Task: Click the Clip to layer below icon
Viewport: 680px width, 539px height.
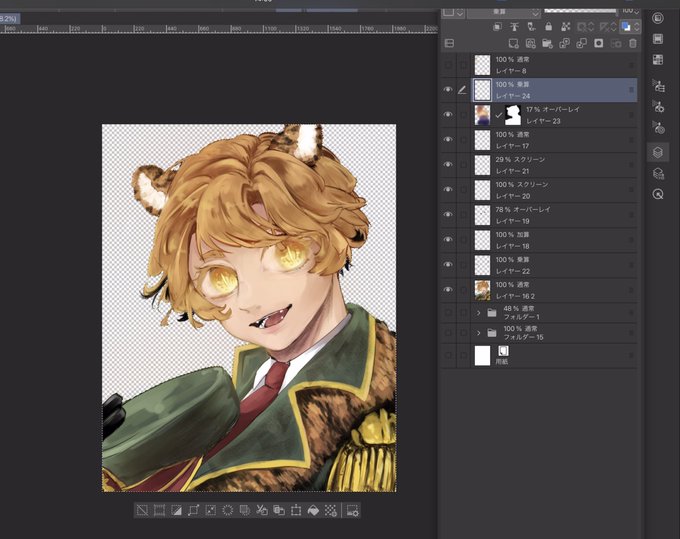Action: (497, 27)
